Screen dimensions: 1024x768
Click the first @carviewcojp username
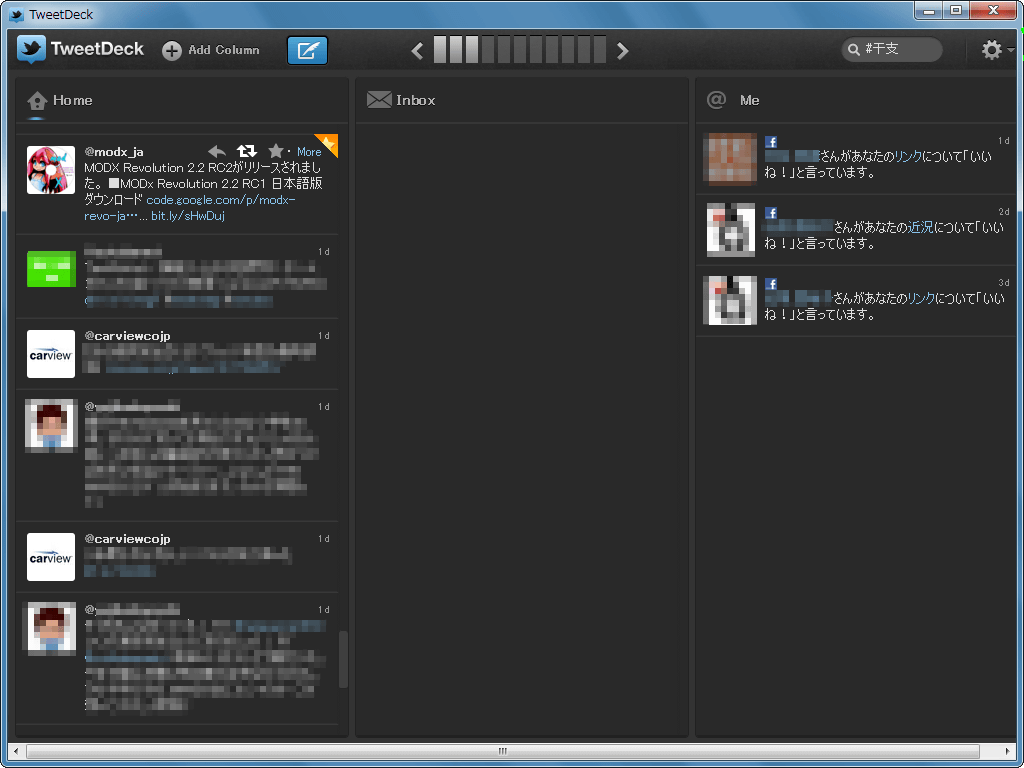coord(127,336)
